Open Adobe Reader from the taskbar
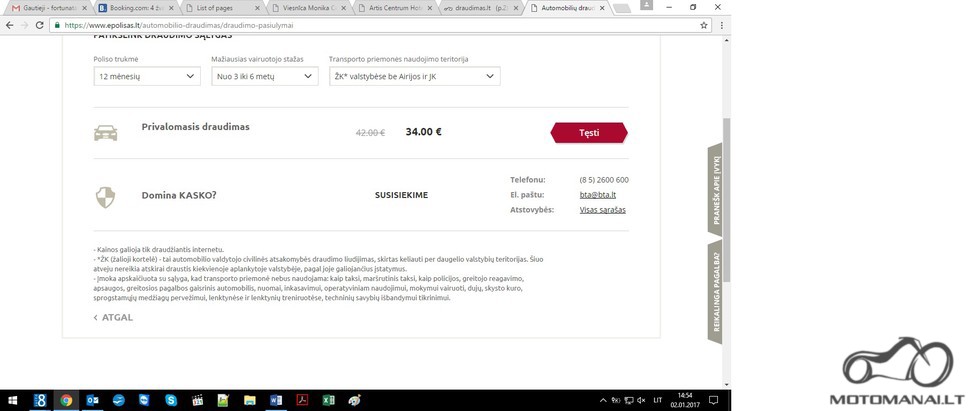Screen dimensions: 970x411 302,400
